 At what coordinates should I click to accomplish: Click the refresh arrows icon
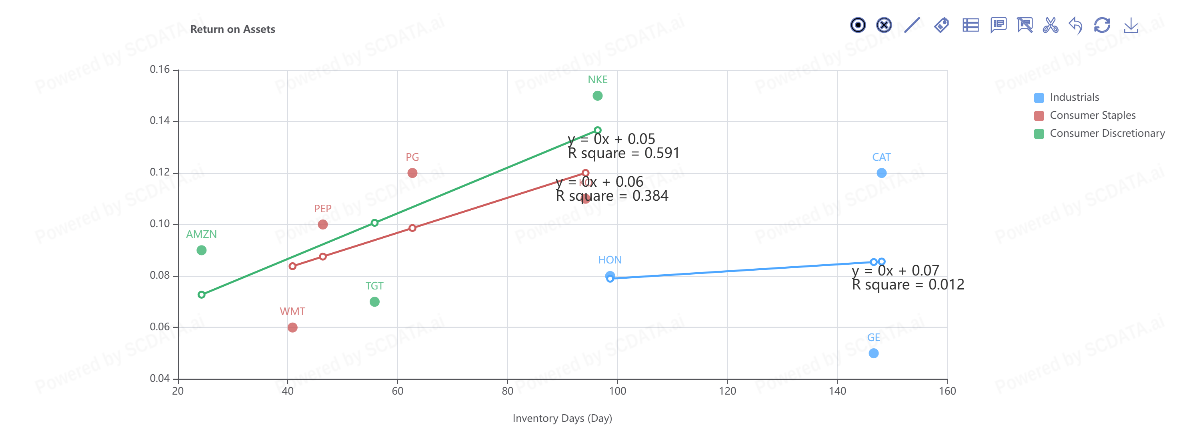tap(1102, 25)
